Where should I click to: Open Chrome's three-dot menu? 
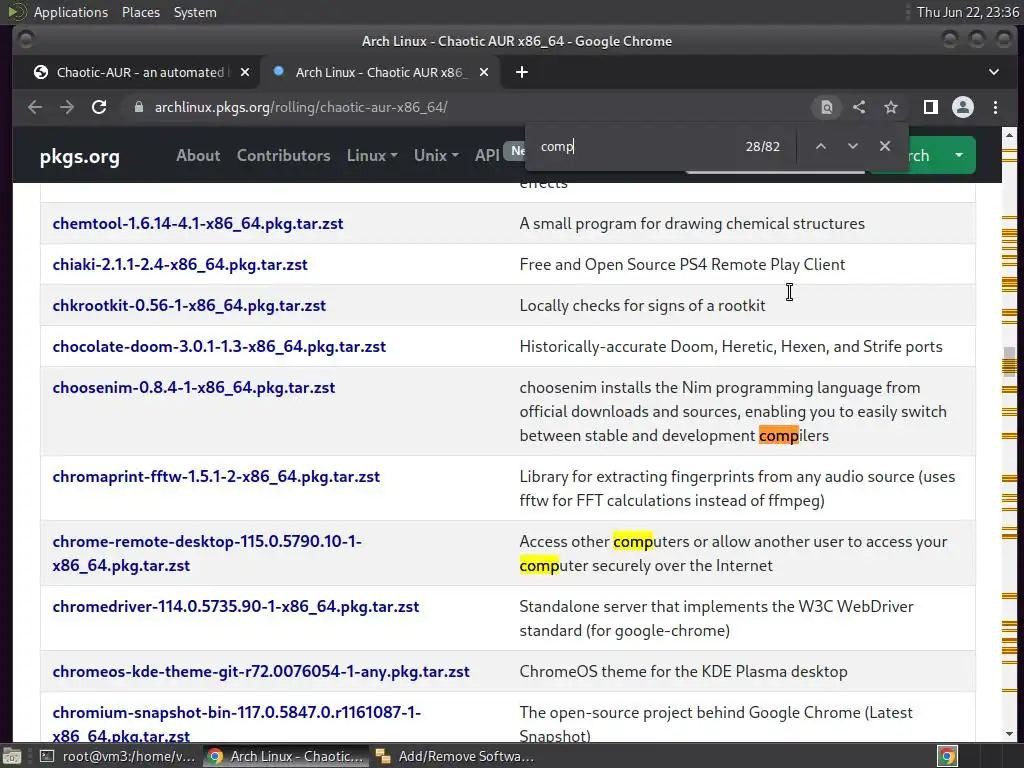click(x=995, y=107)
